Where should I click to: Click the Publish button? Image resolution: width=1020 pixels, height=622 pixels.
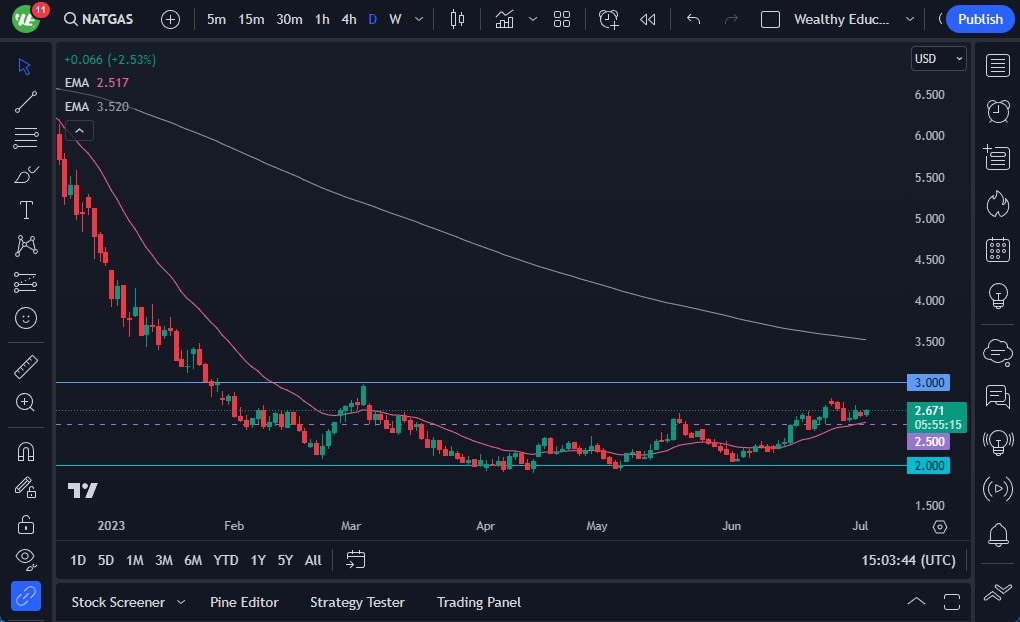[x=979, y=20]
